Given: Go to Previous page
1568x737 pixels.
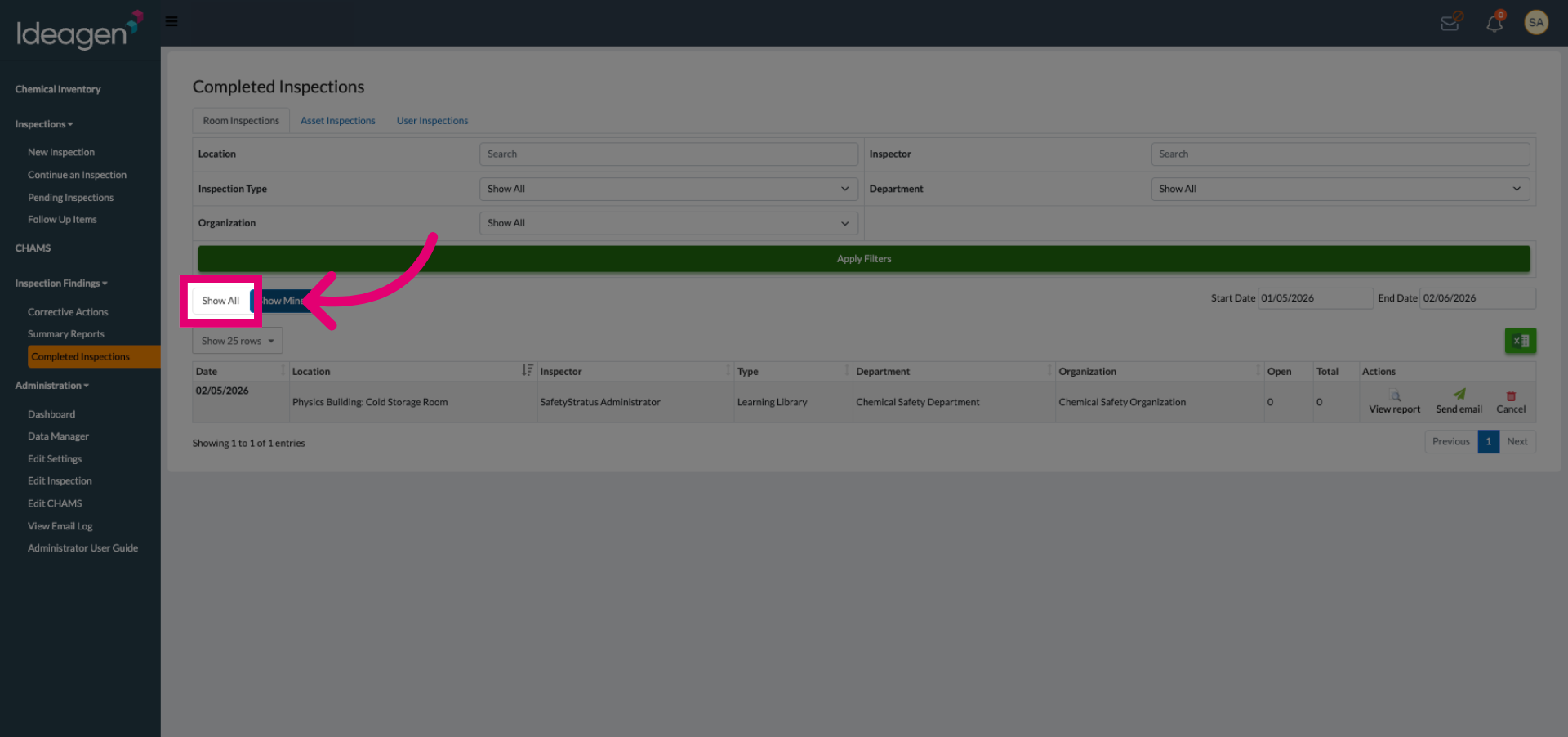Looking at the screenshot, I should point(1450,442).
